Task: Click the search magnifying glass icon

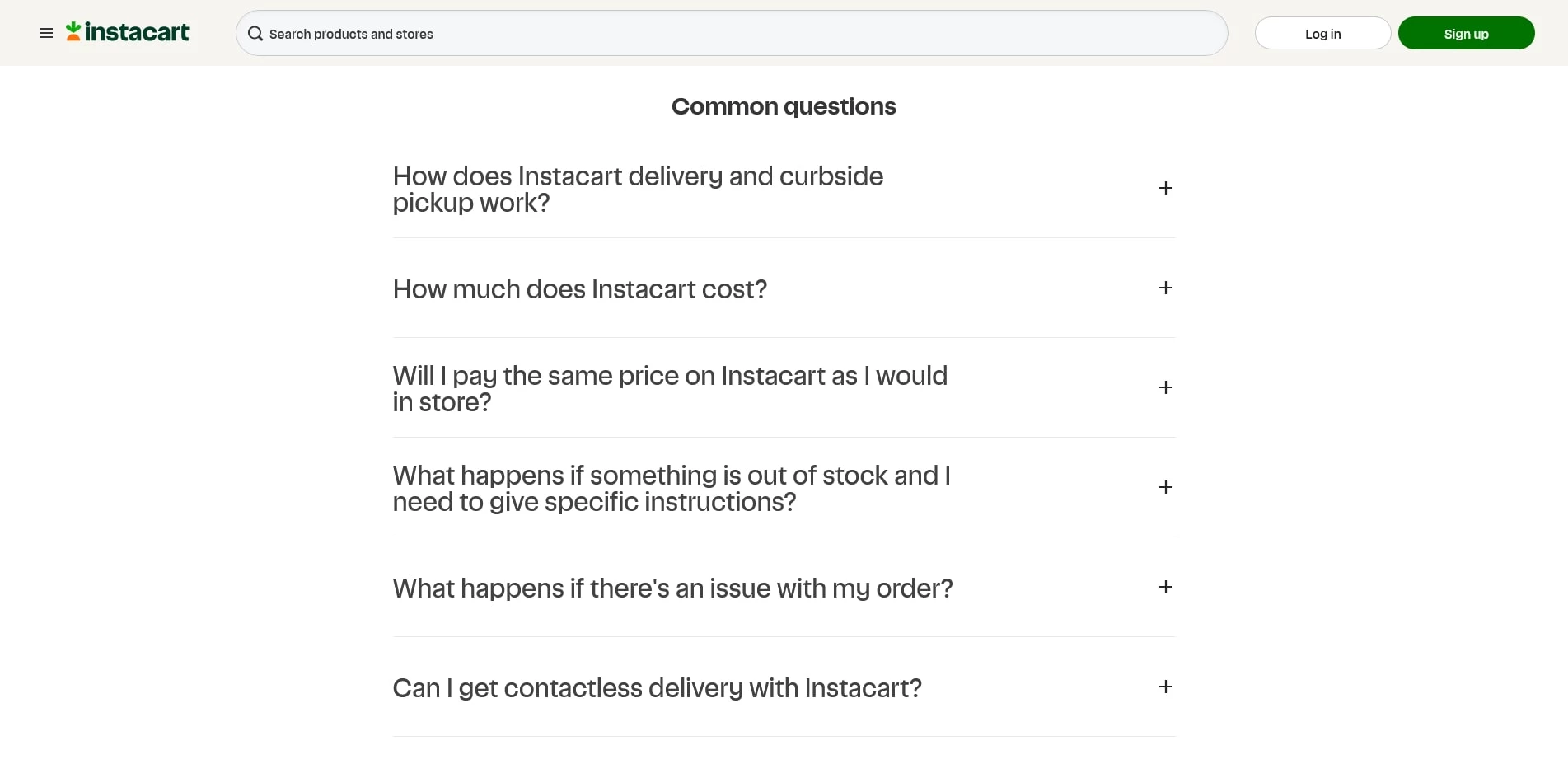Action: (x=255, y=34)
